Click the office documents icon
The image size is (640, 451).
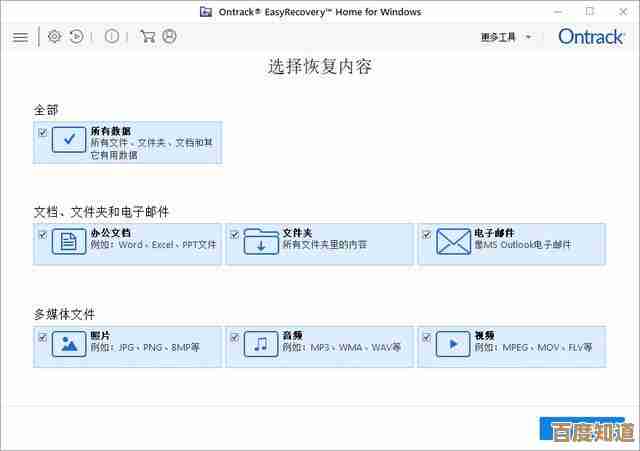(69, 242)
